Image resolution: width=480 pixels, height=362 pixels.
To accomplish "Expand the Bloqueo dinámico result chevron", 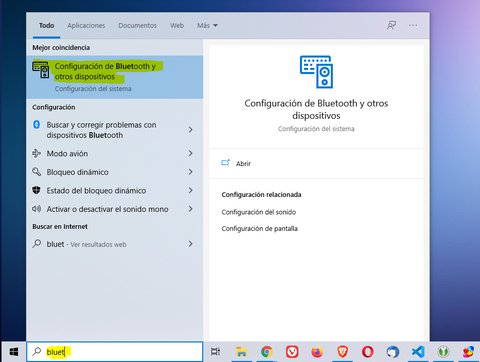I will point(190,172).
